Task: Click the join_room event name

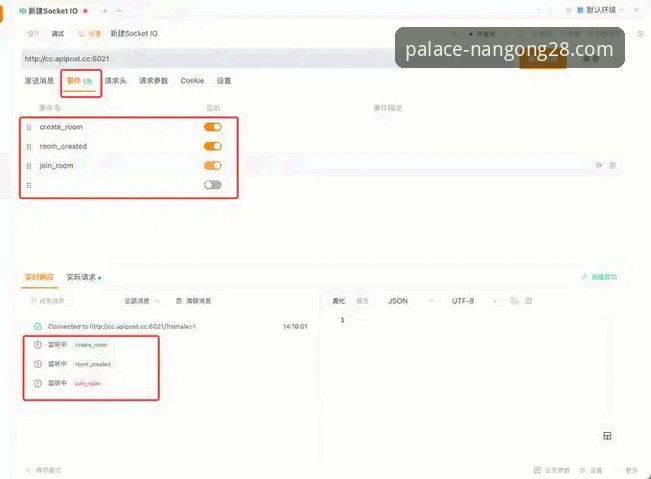Action: click(56, 166)
